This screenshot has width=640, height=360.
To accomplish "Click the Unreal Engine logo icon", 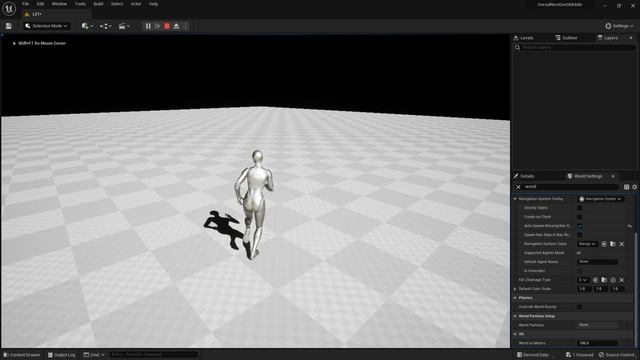I will point(9,8).
